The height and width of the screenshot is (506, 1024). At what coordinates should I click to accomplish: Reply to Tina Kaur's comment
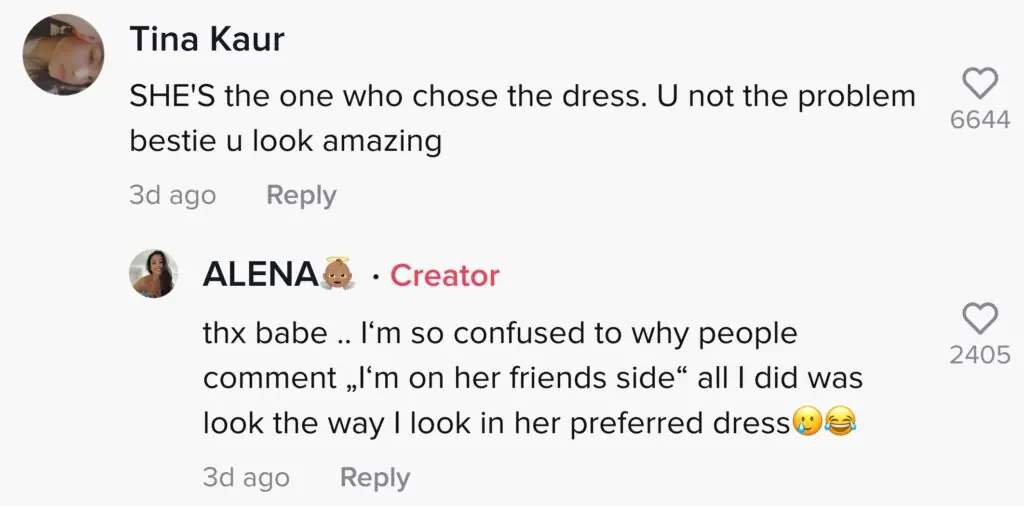(301, 195)
